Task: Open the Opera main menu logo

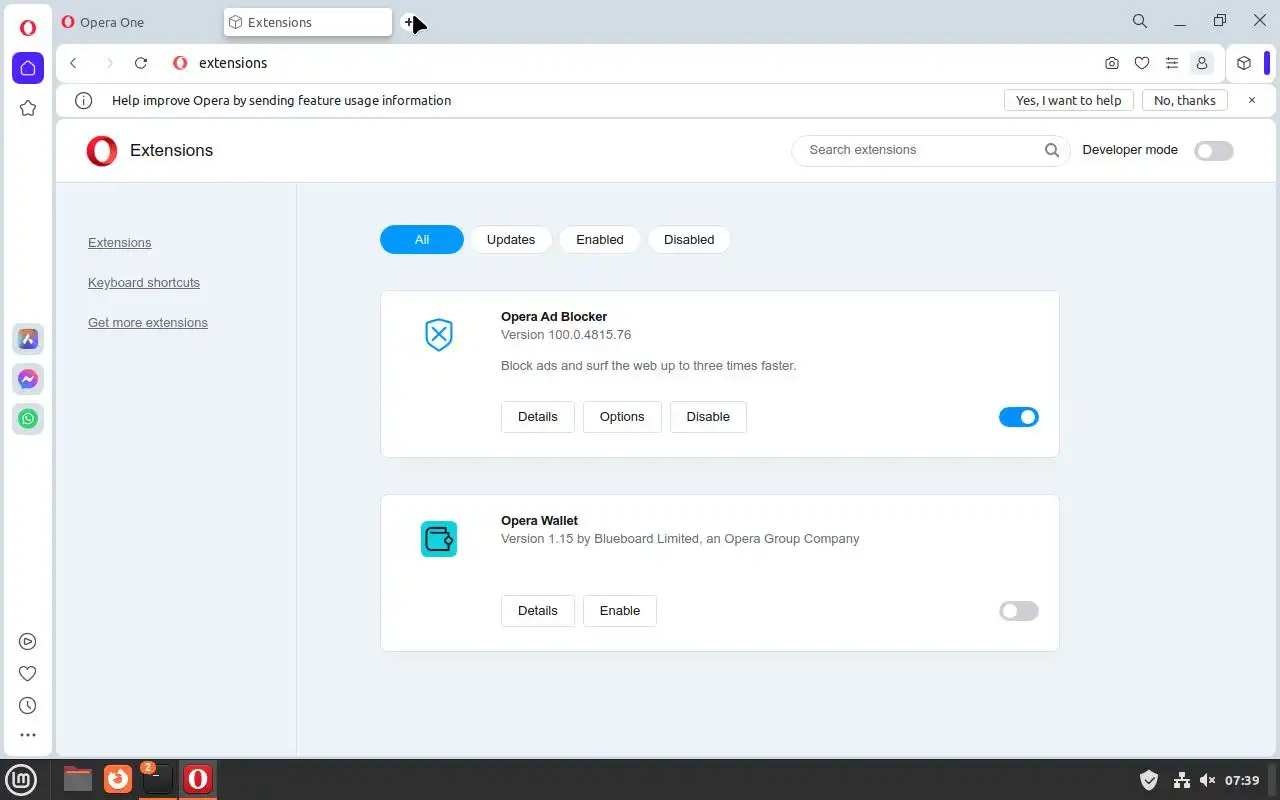Action: [x=28, y=28]
